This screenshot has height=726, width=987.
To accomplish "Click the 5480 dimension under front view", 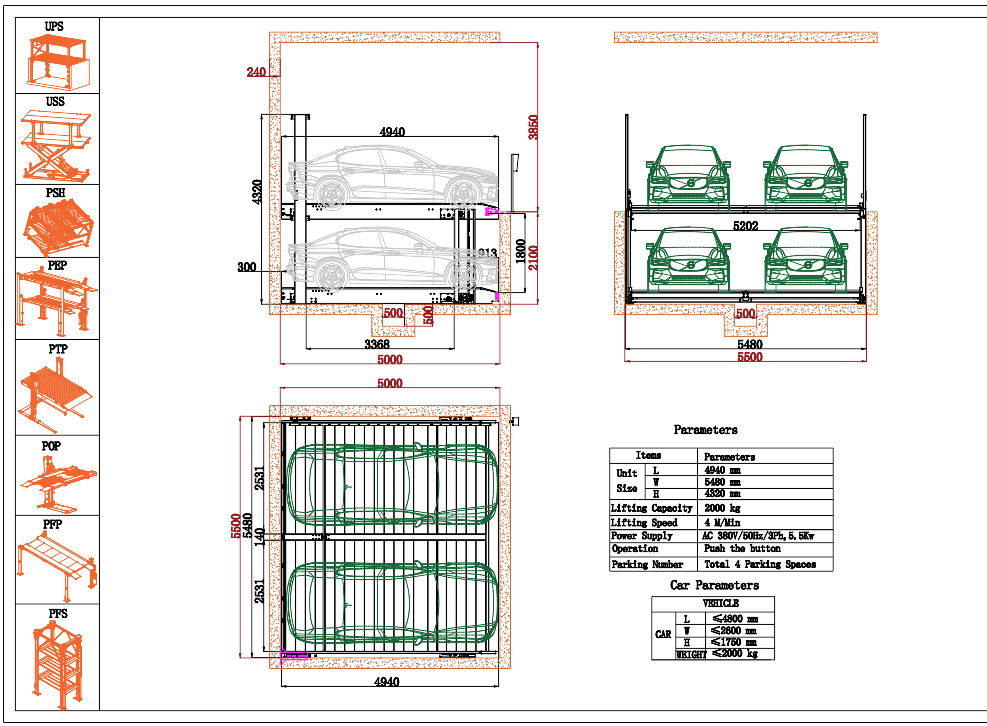I will point(750,344).
